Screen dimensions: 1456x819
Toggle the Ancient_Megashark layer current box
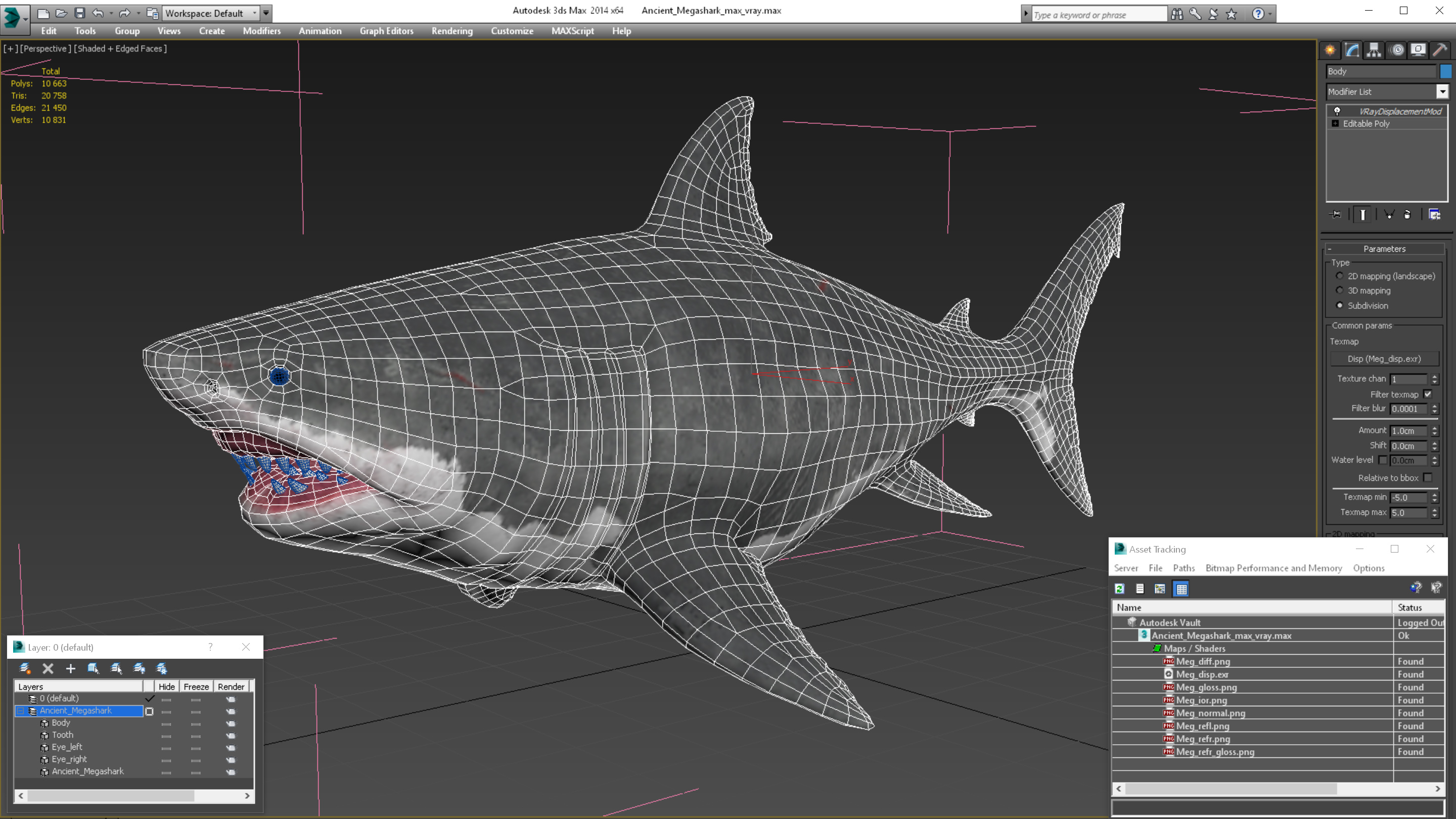click(149, 711)
